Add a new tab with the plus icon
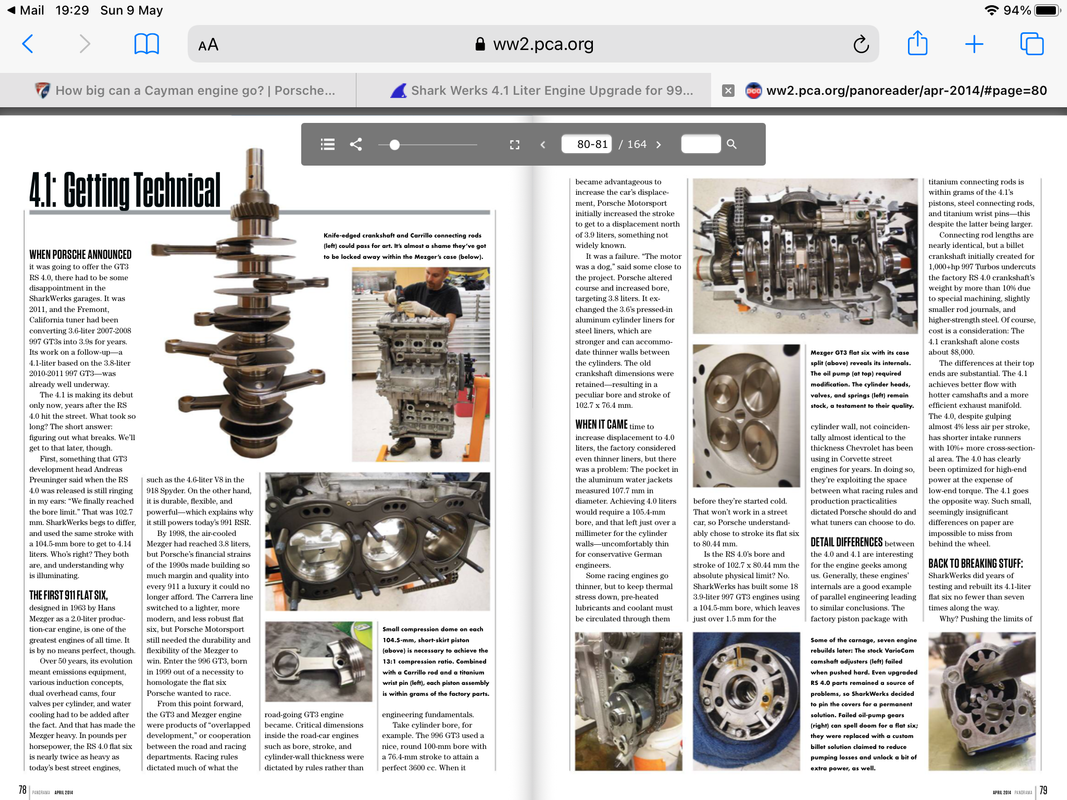This screenshot has height=800, width=1067. pyautogui.click(x=974, y=45)
